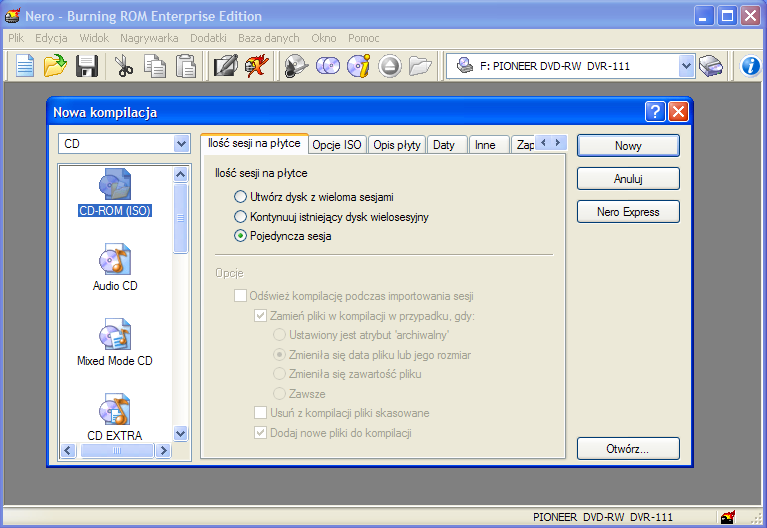Select 'Ustawiony jest atrybut archiwalny' radio
This screenshot has width=767, height=528.
[279, 335]
